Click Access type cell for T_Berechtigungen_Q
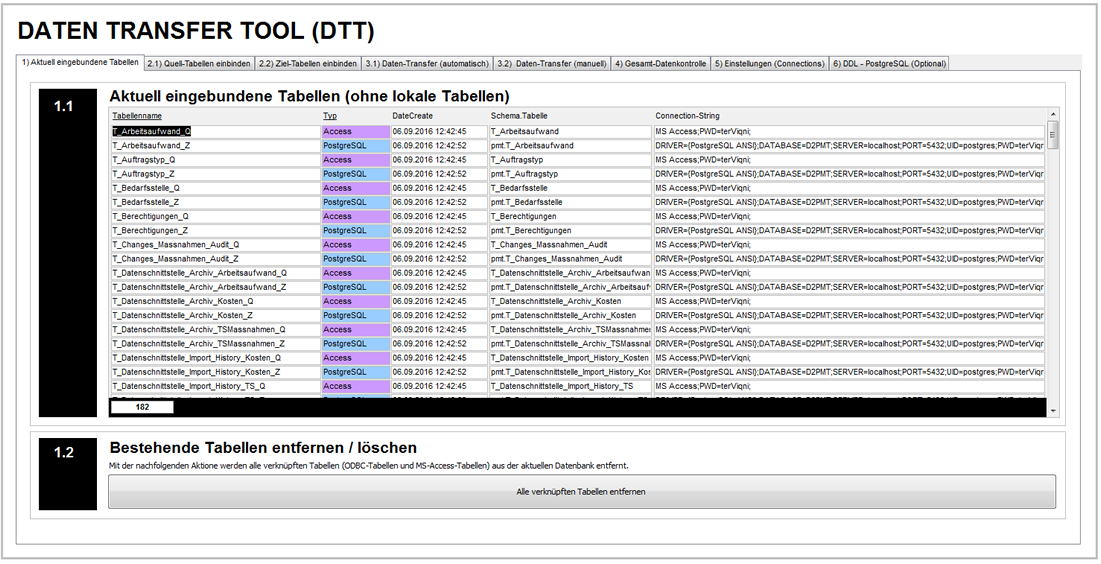The image size is (1101, 564). (354, 216)
